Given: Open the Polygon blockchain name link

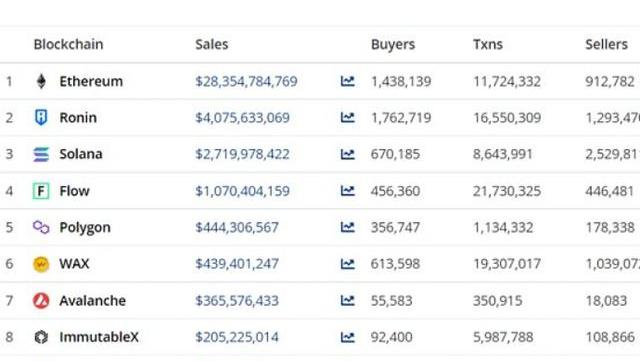Looking at the screenshot, I should point(85,227).
